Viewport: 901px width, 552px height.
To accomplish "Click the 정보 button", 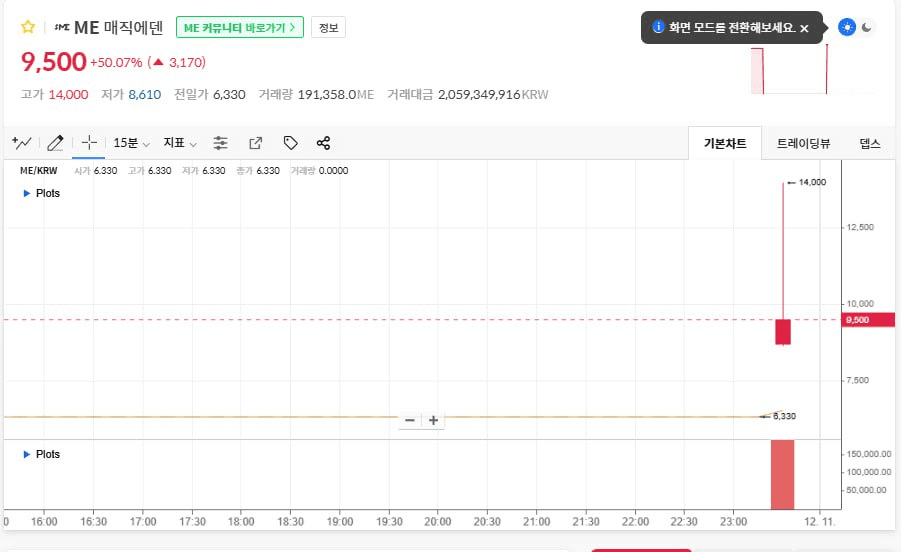I will (328, 27).
